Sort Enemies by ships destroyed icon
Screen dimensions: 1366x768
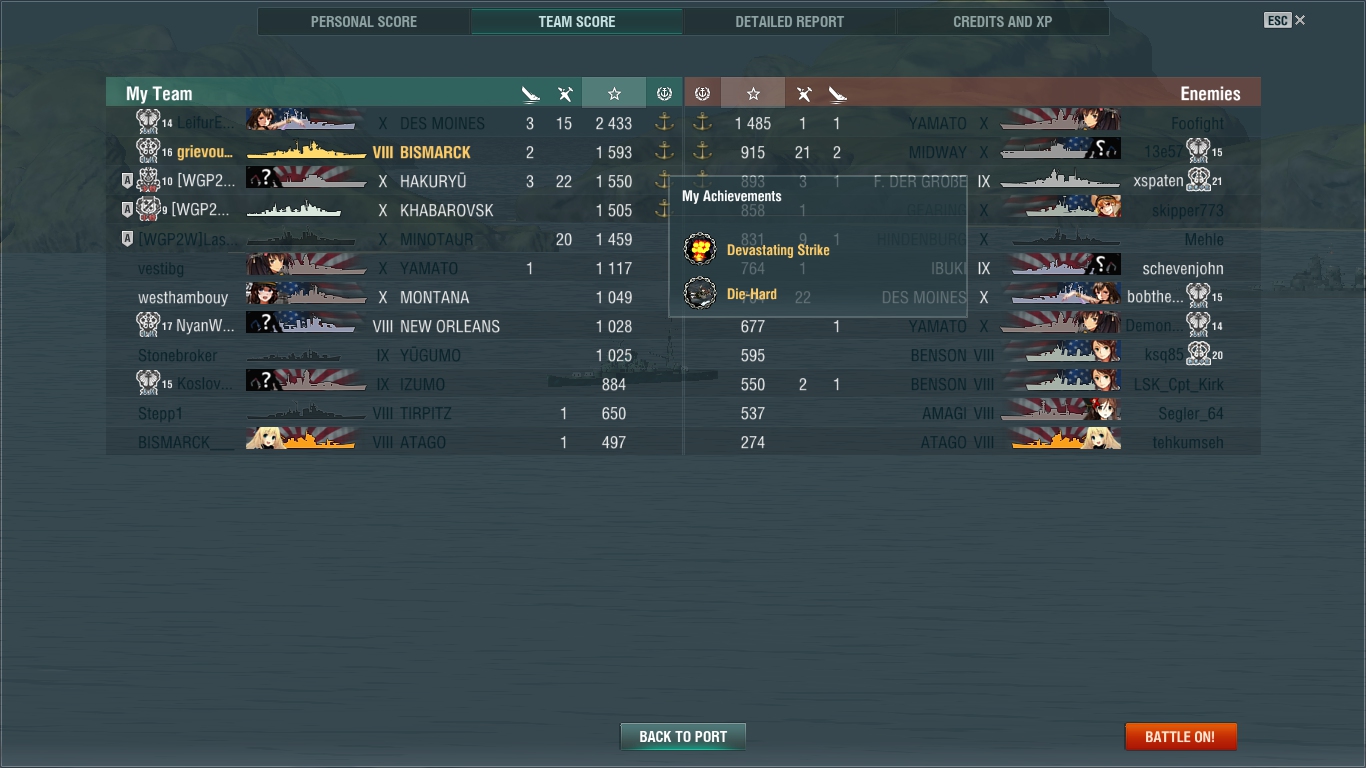click(x=838, y=94)
